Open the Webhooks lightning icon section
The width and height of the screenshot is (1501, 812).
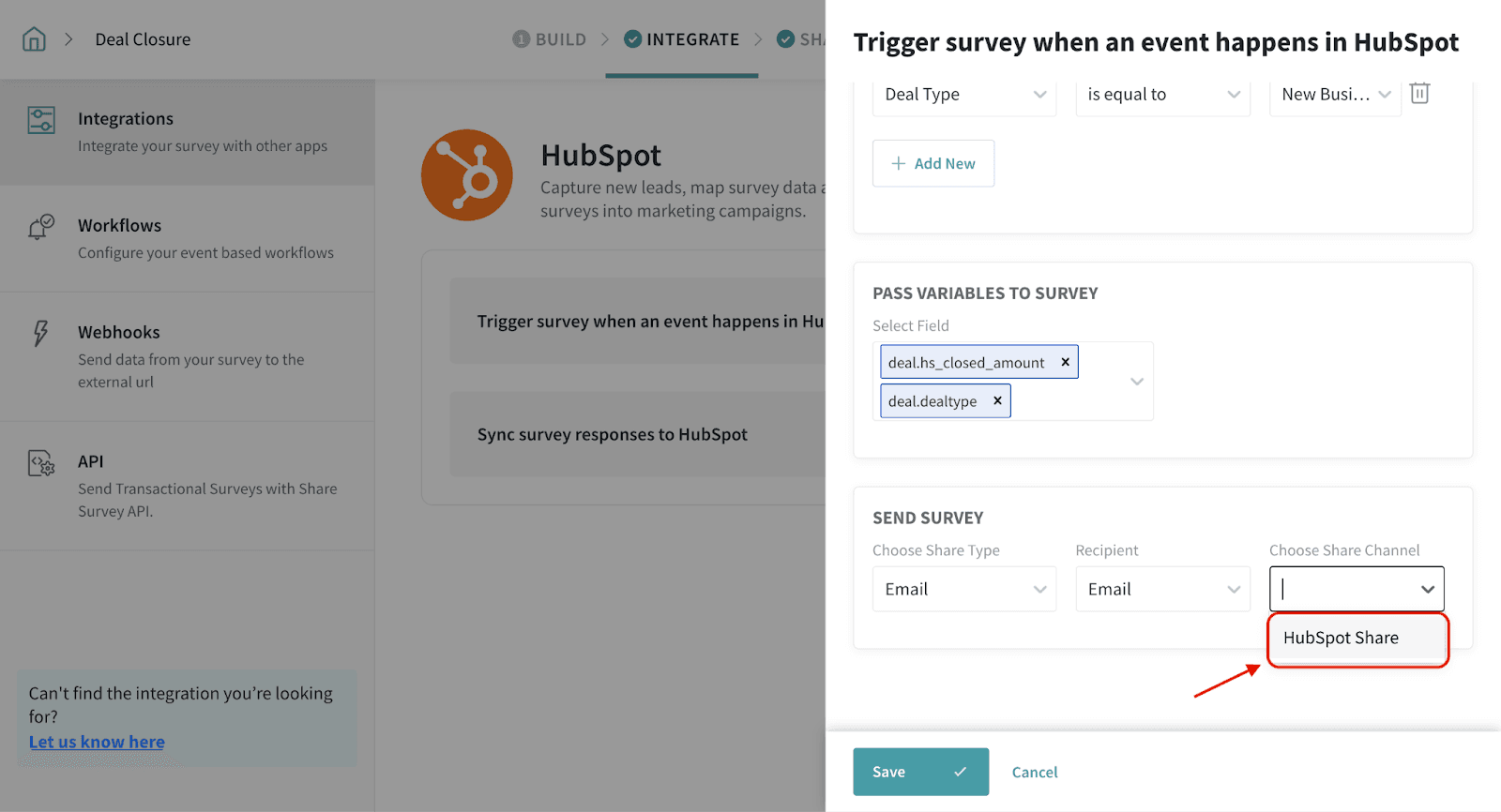(41, 334)
